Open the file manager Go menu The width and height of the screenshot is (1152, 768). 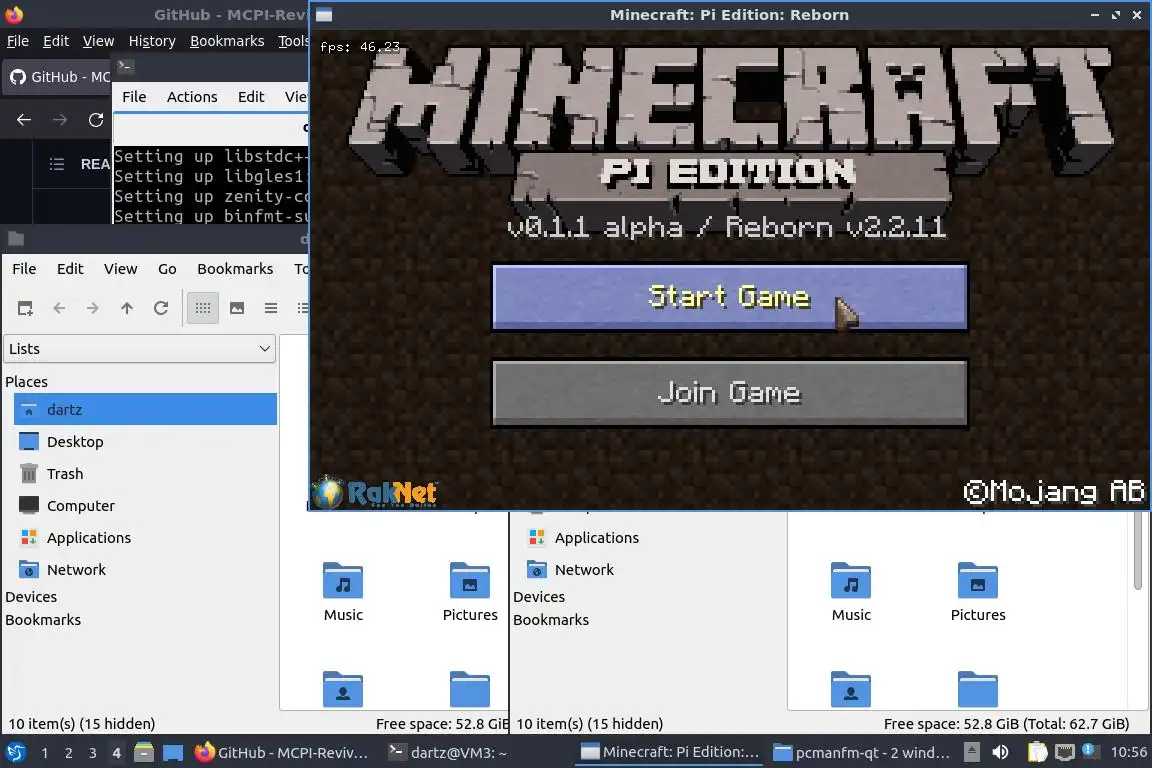coord(168,269)
